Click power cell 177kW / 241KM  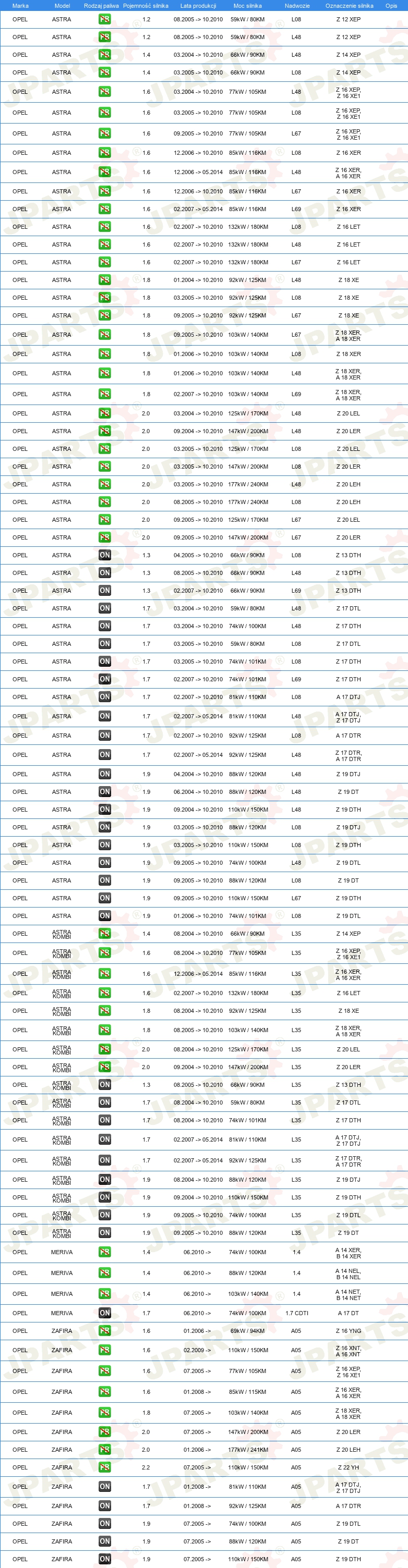tap(248, 1450)
